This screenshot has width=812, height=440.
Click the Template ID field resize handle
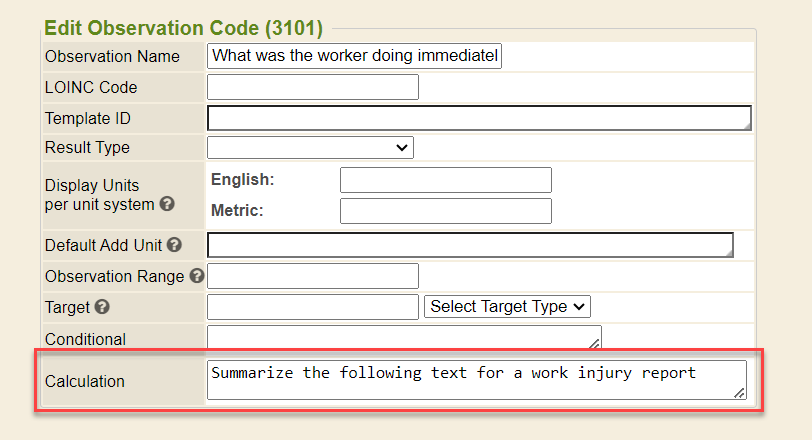[x=745, y=125]
